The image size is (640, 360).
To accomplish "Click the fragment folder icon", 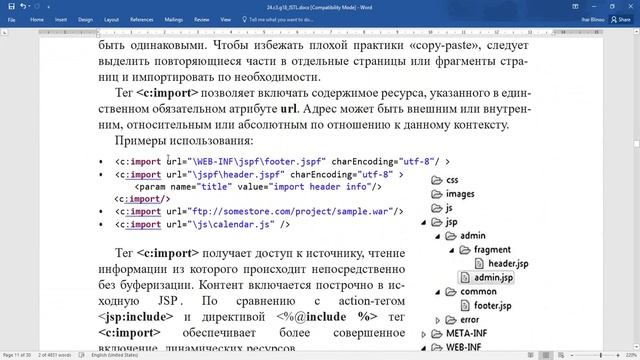I will click(x=465, y=250).
